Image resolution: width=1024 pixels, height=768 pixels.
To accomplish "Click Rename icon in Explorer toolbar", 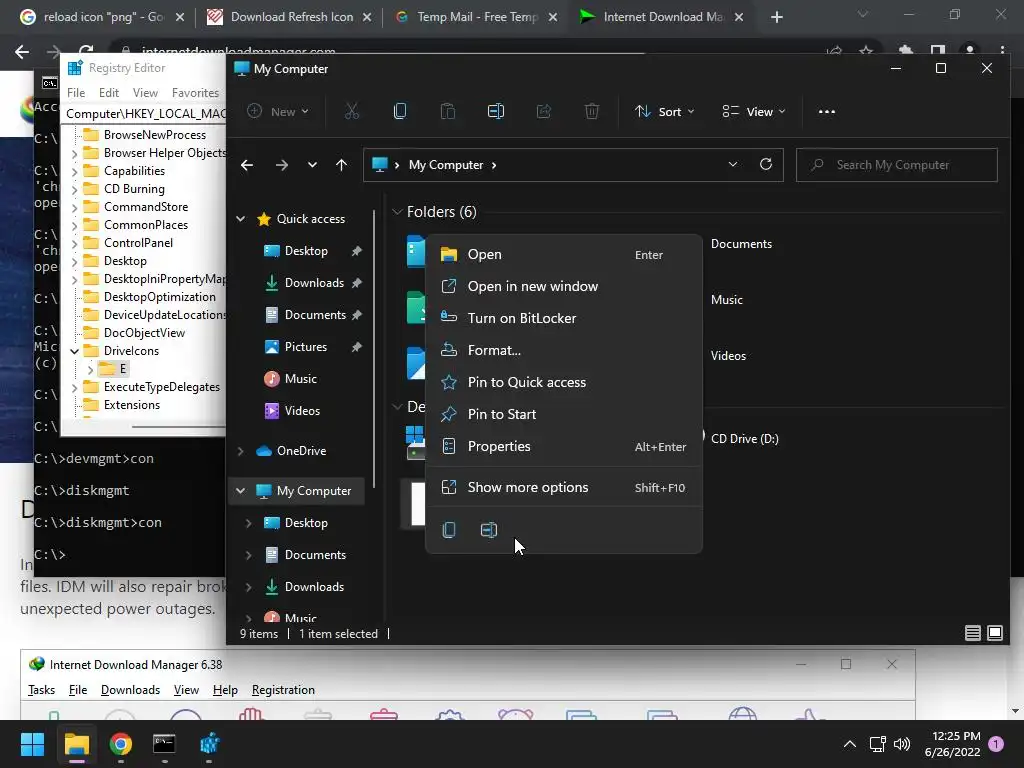I will coord(496,112).
